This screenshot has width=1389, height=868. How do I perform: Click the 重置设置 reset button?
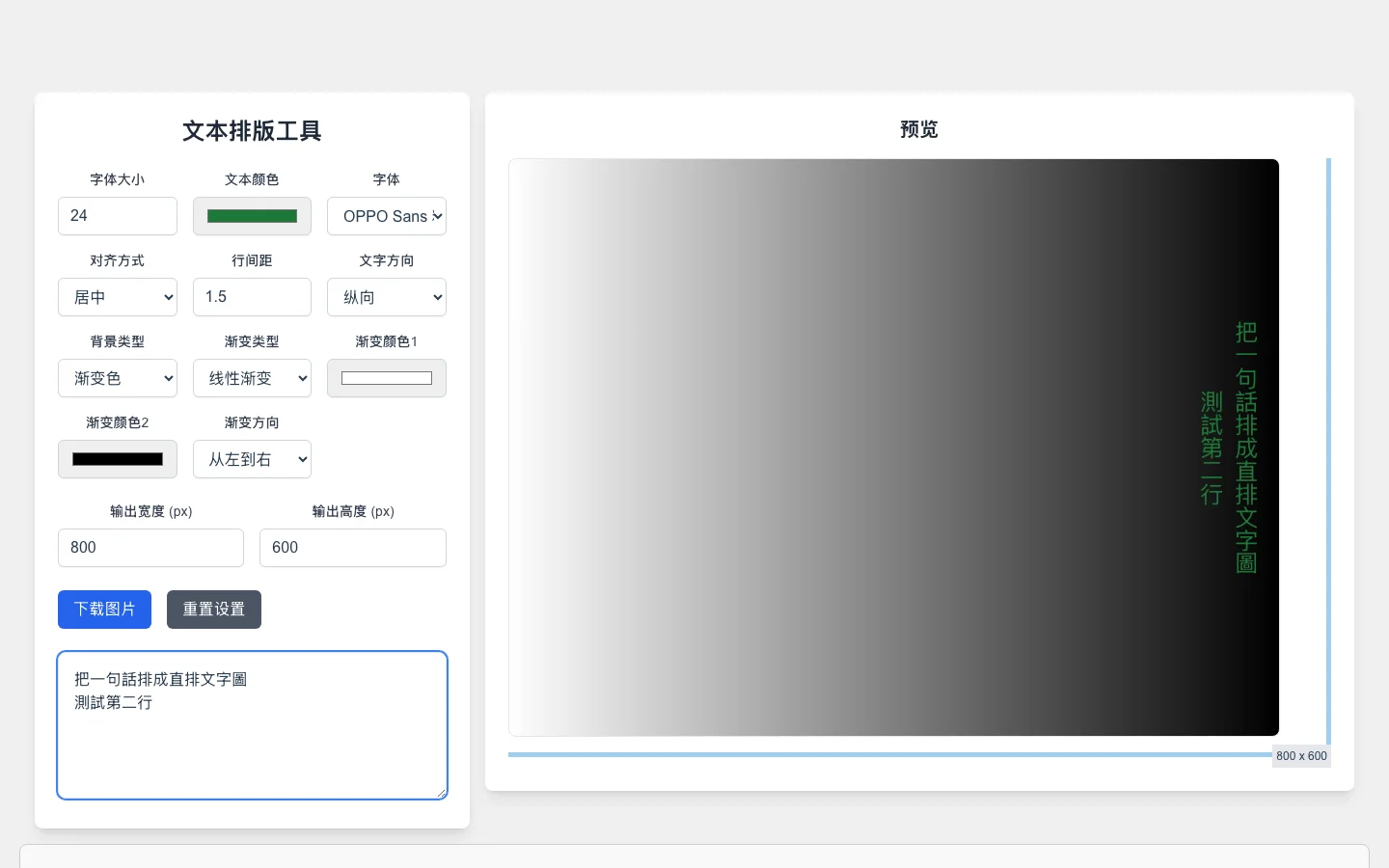coord(214,610)
